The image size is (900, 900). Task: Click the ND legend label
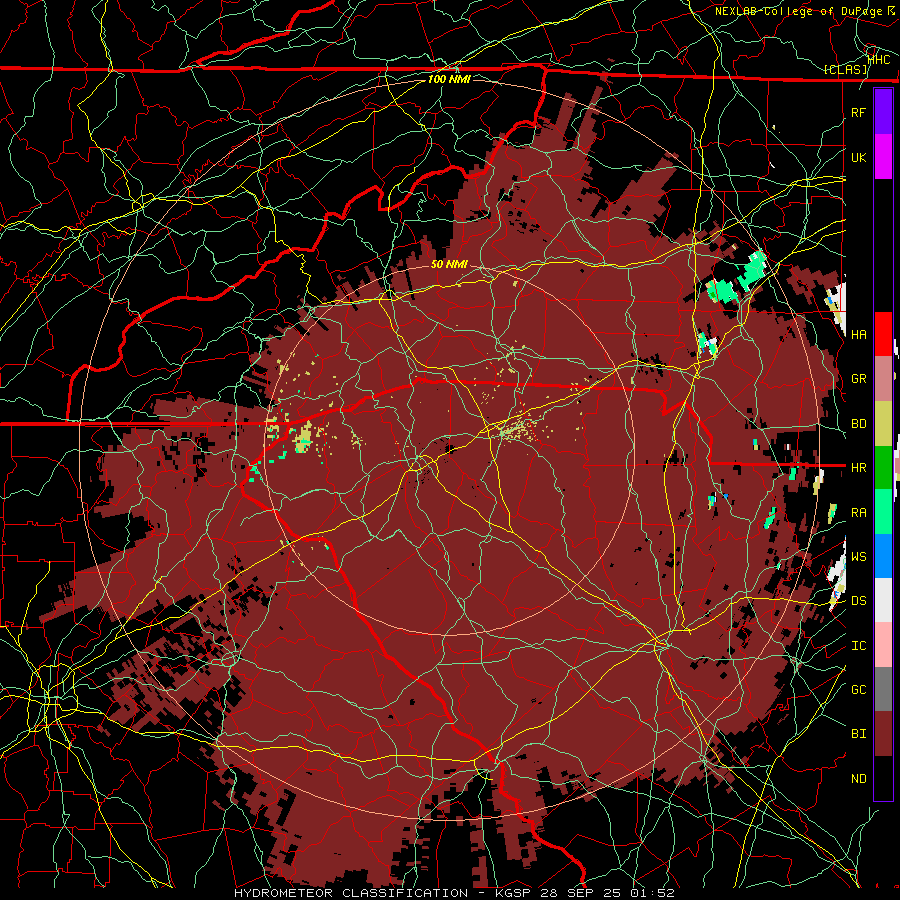858,779
